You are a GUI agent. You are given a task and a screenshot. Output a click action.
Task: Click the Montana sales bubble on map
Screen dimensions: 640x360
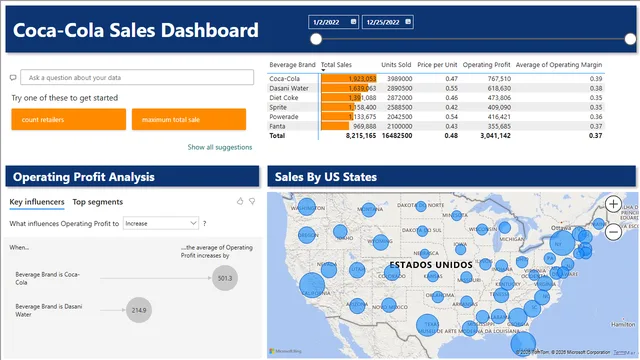[369, 210]
